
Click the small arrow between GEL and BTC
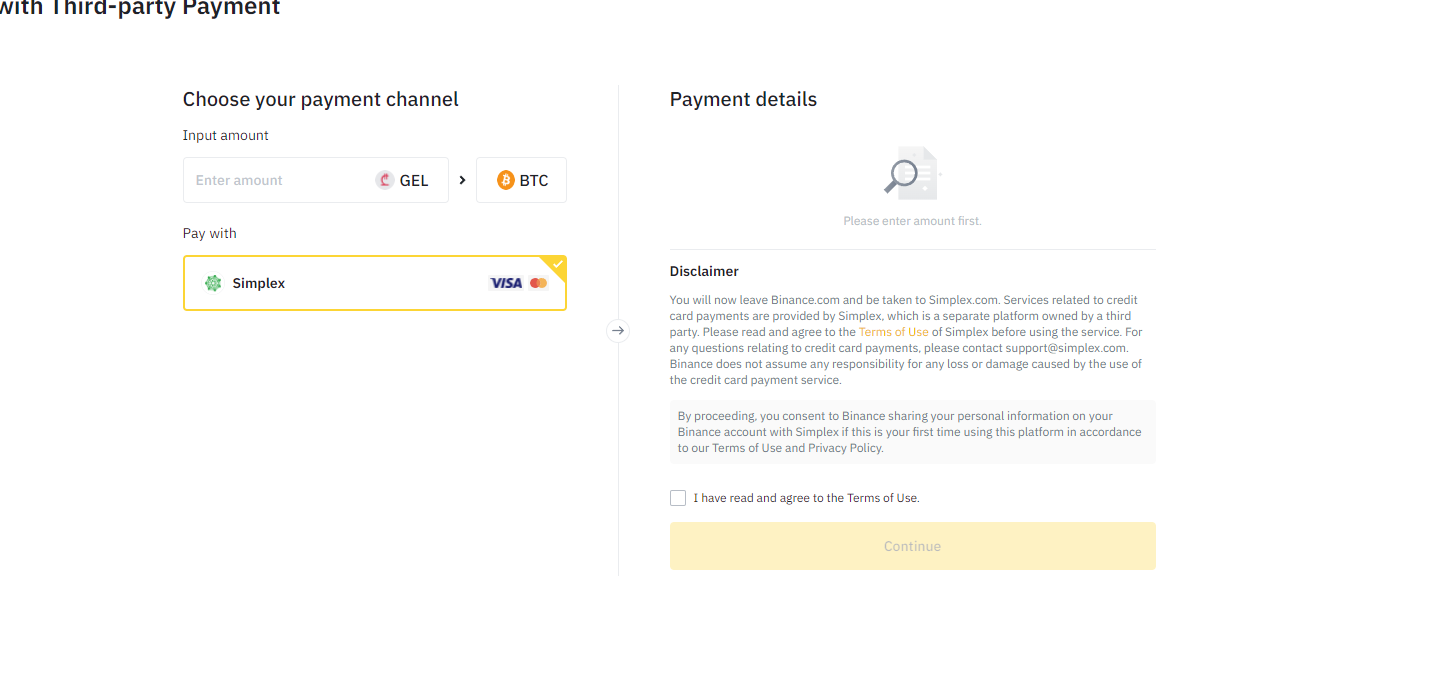[462, 180]
